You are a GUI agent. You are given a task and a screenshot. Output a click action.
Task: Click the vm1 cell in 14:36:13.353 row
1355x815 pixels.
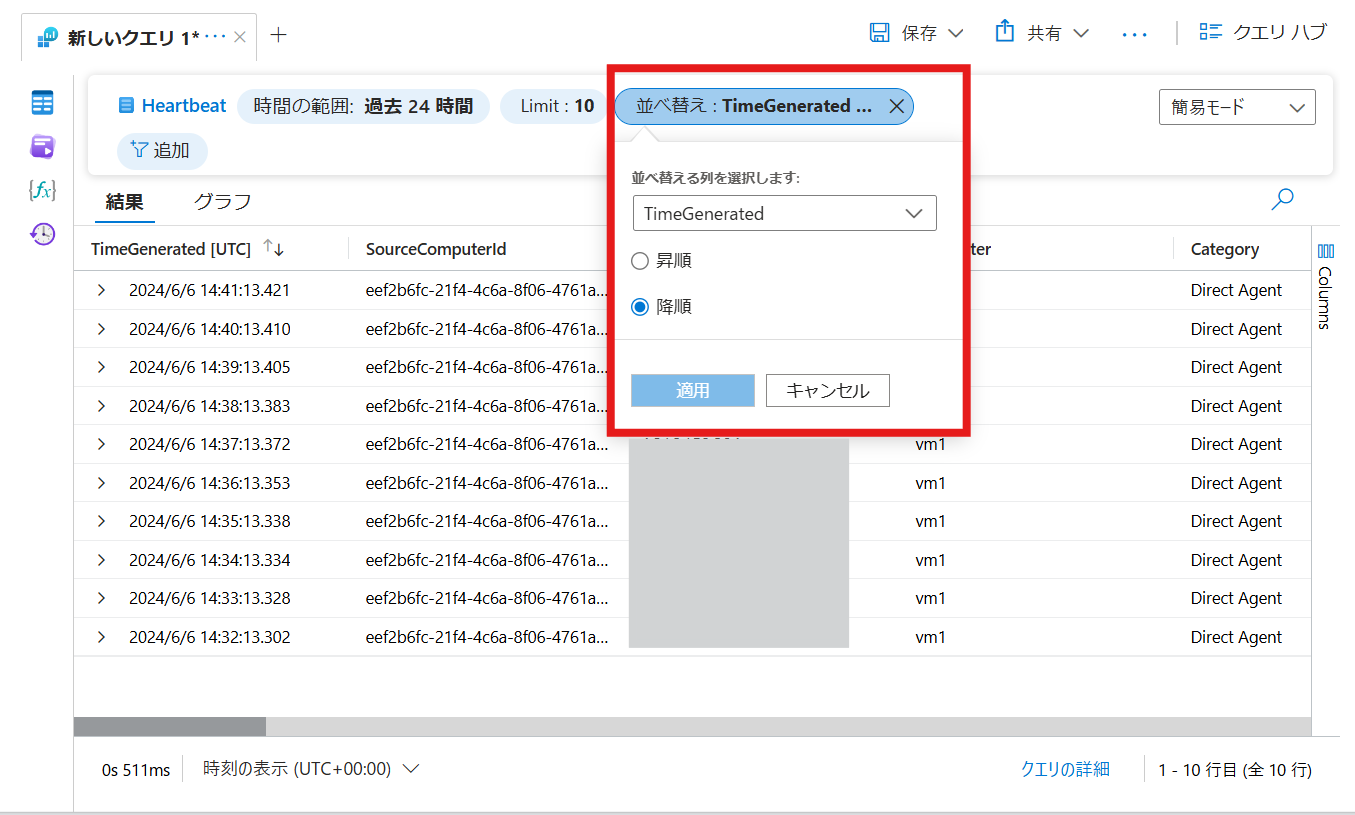pyautogui.click(x=930, y=483)
